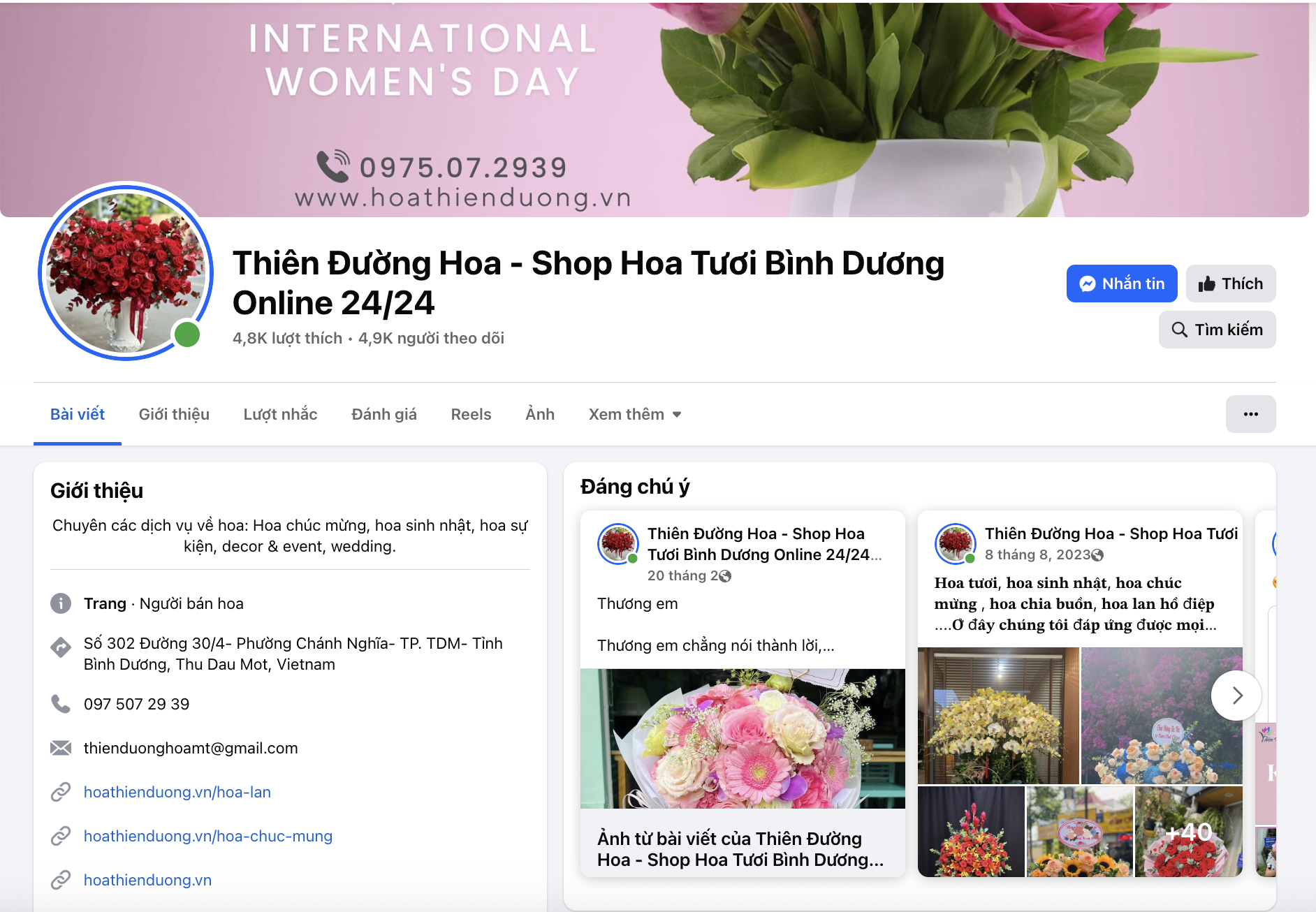The height and width of the screenshot is (912, 1316).
Task: Expand the Xem thêm dropdown
Action: point(635,414)
